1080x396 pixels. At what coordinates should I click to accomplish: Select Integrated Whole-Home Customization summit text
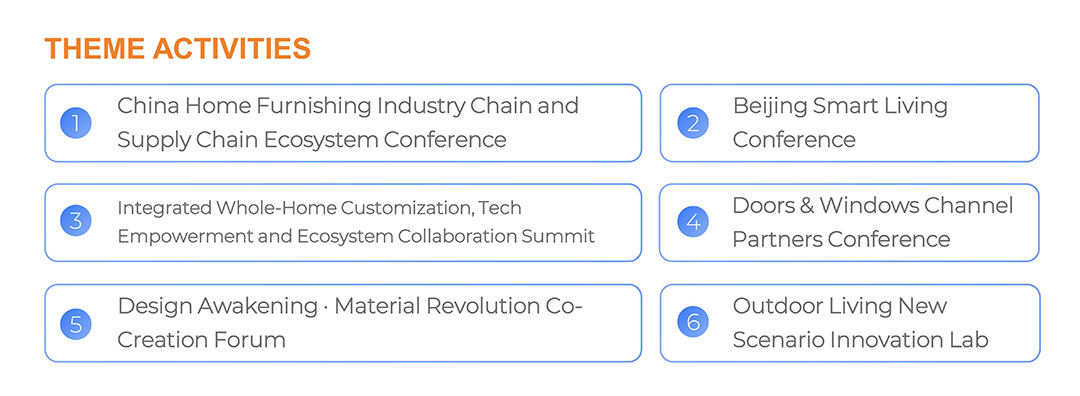[x=356, y=222]
